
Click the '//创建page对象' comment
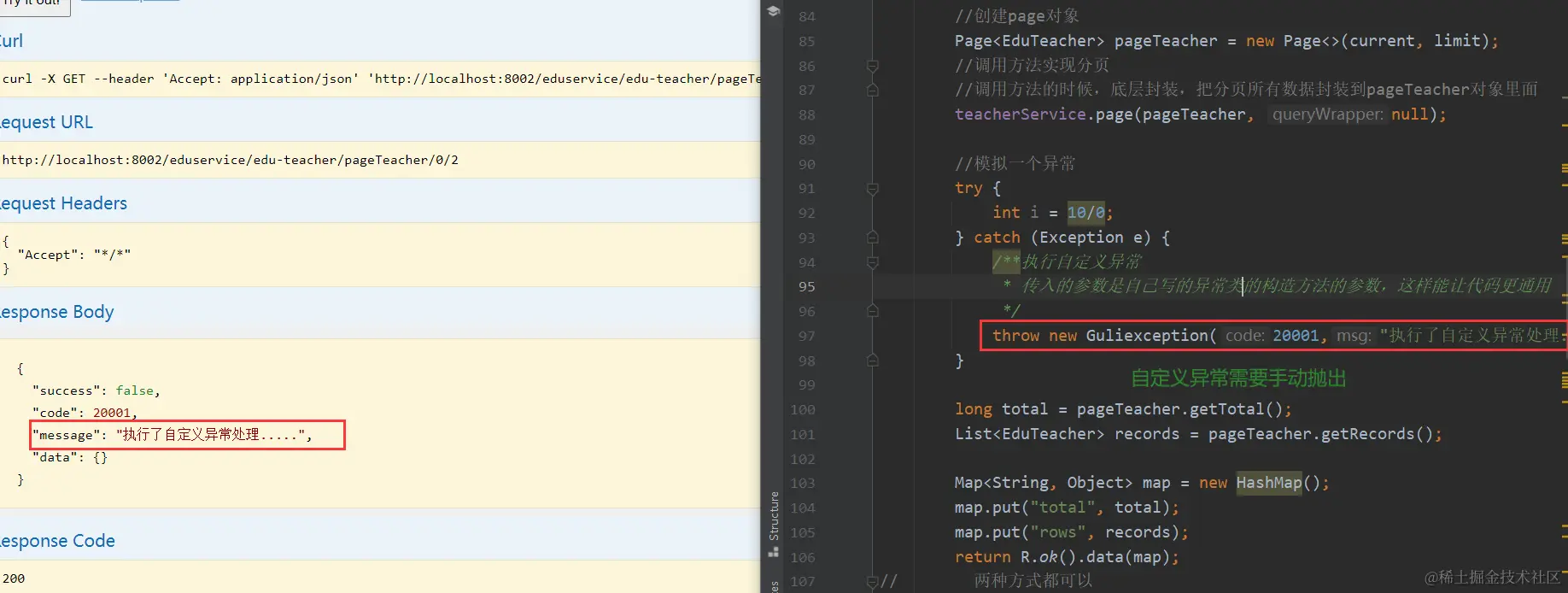tap(1017, 16)
